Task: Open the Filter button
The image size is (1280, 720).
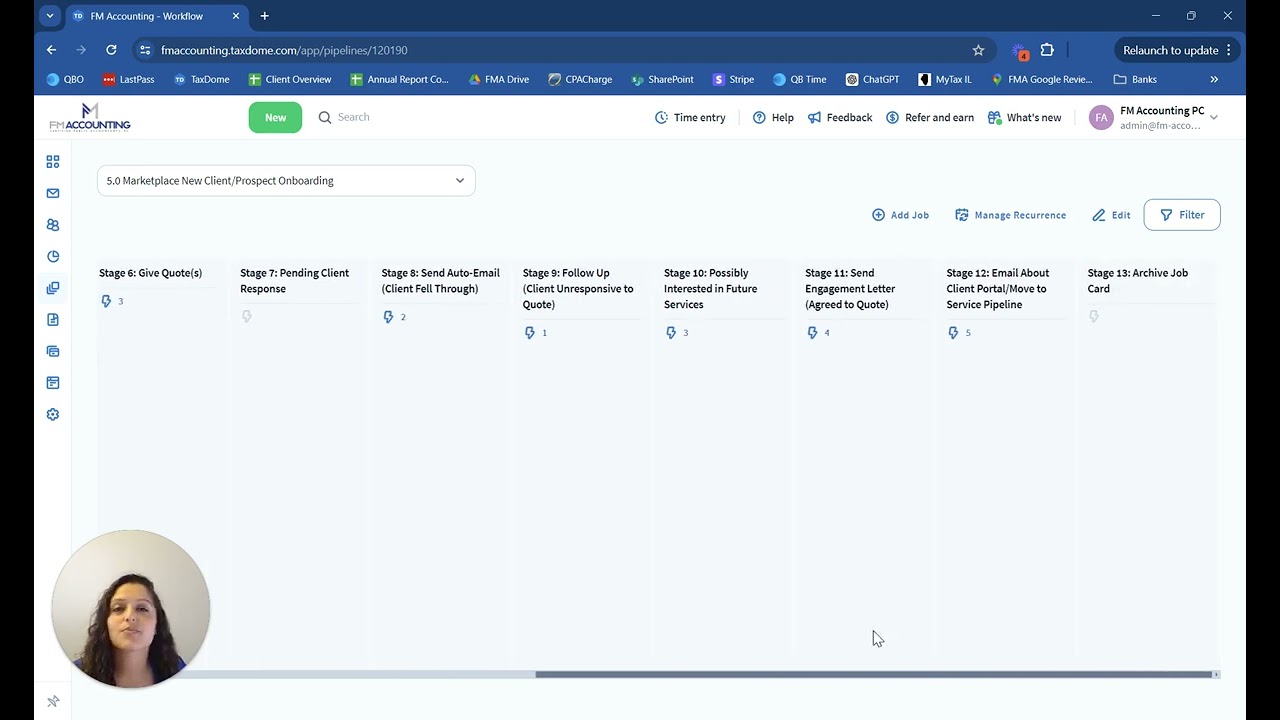Action: [1182, 215]
